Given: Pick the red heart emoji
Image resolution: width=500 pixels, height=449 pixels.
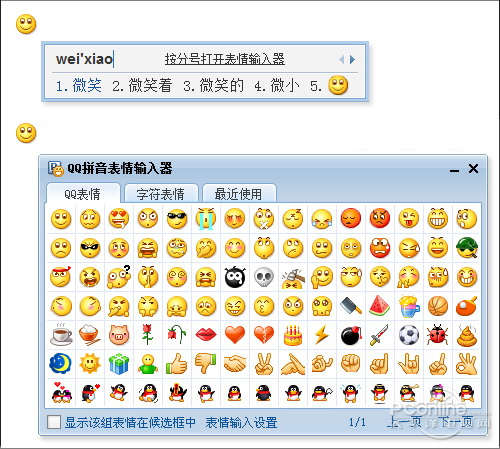Looking at the screenshot, I should (x=235, y=335).
